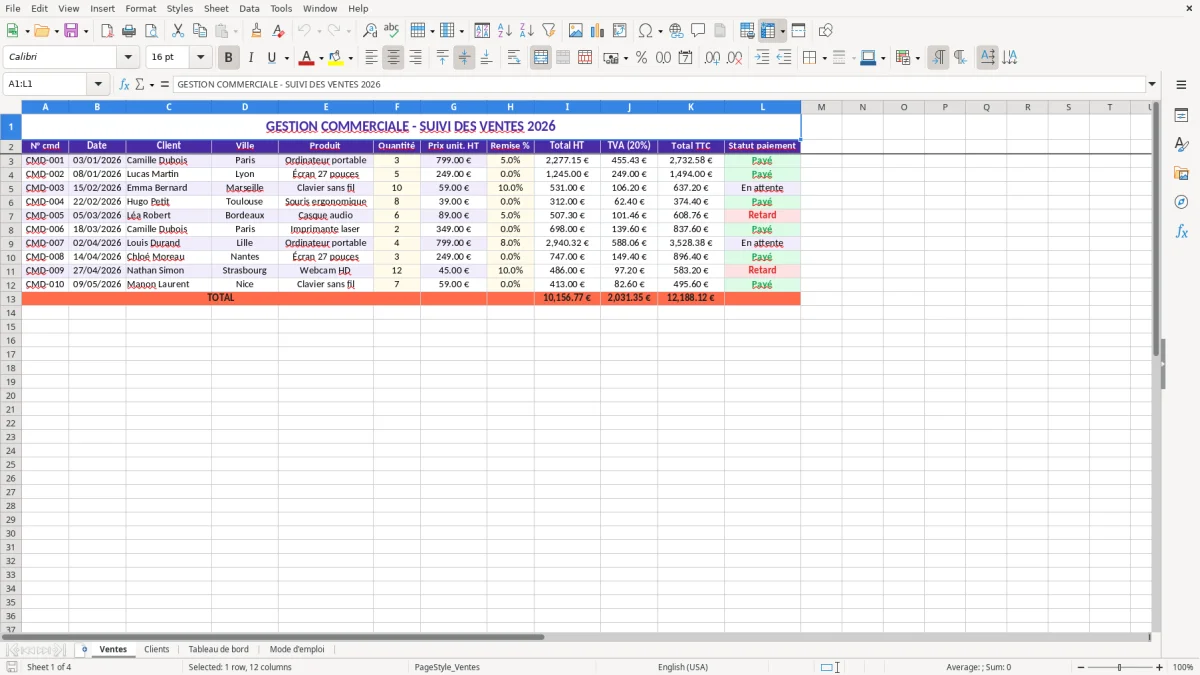Switch to the Clients sheet tab
1200x675 pixels.
[157, 649]
